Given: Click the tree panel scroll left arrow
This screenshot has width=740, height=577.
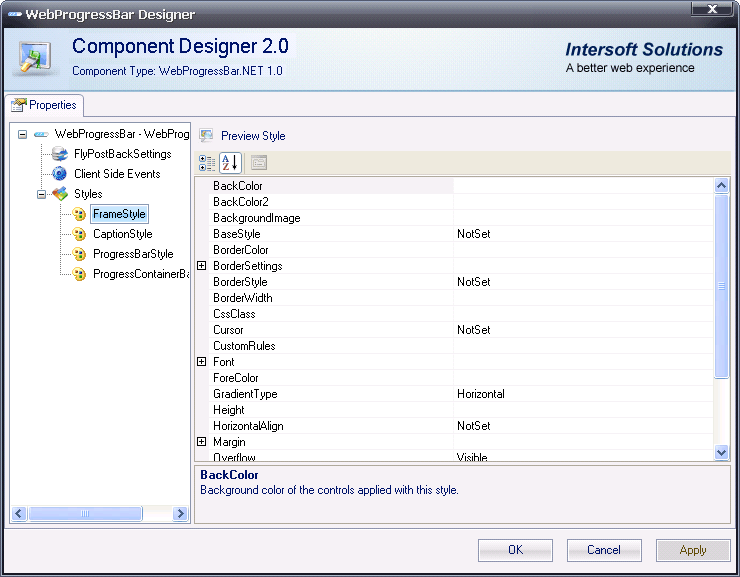Looking at the screenshot, I should [x=19, y=513].
